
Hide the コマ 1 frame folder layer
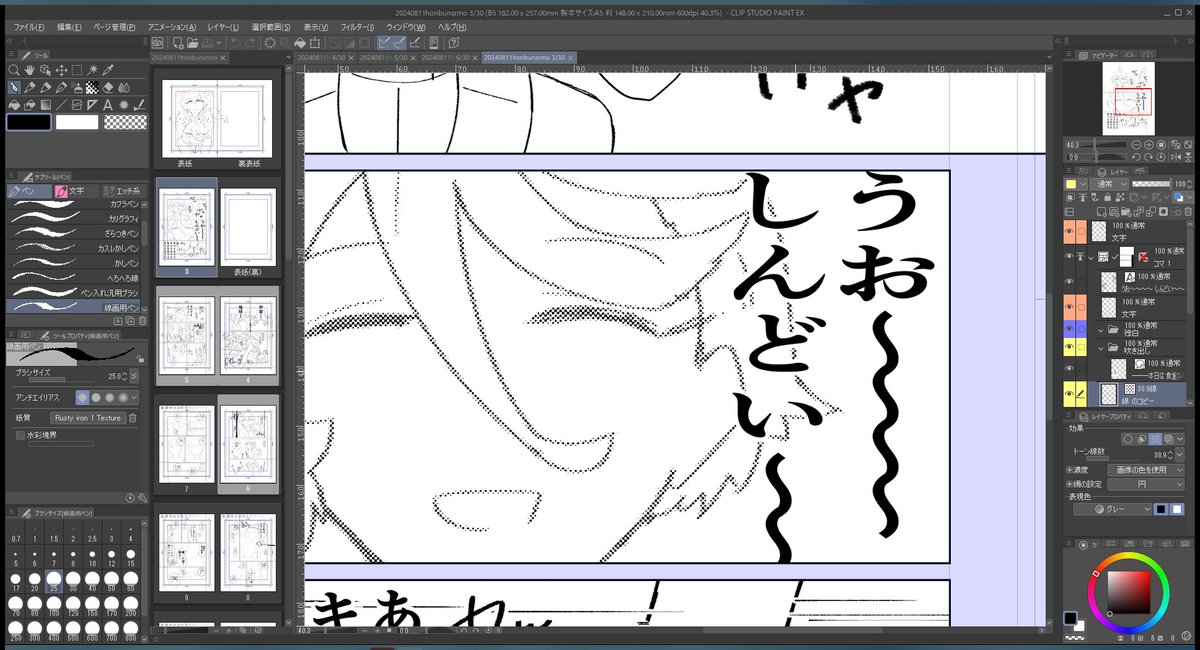pos(1069,256)
